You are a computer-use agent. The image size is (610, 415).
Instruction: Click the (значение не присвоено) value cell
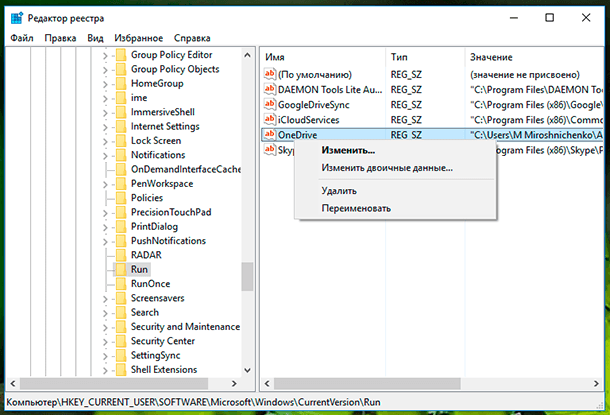point(525,74)
